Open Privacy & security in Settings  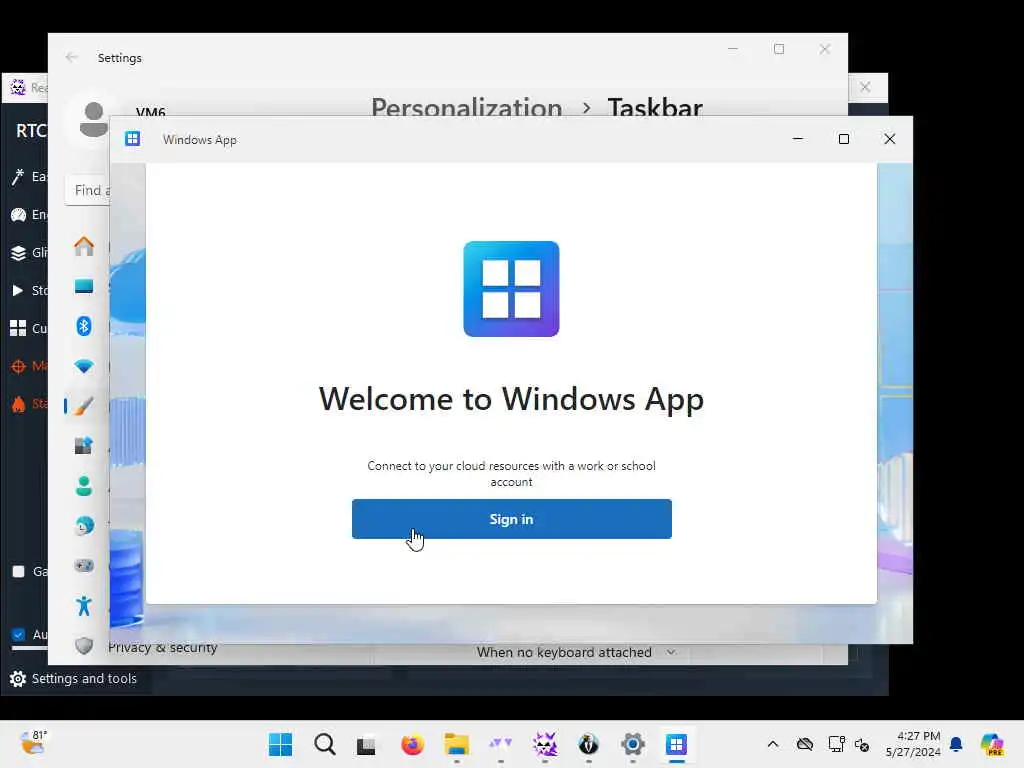[162, 647]
